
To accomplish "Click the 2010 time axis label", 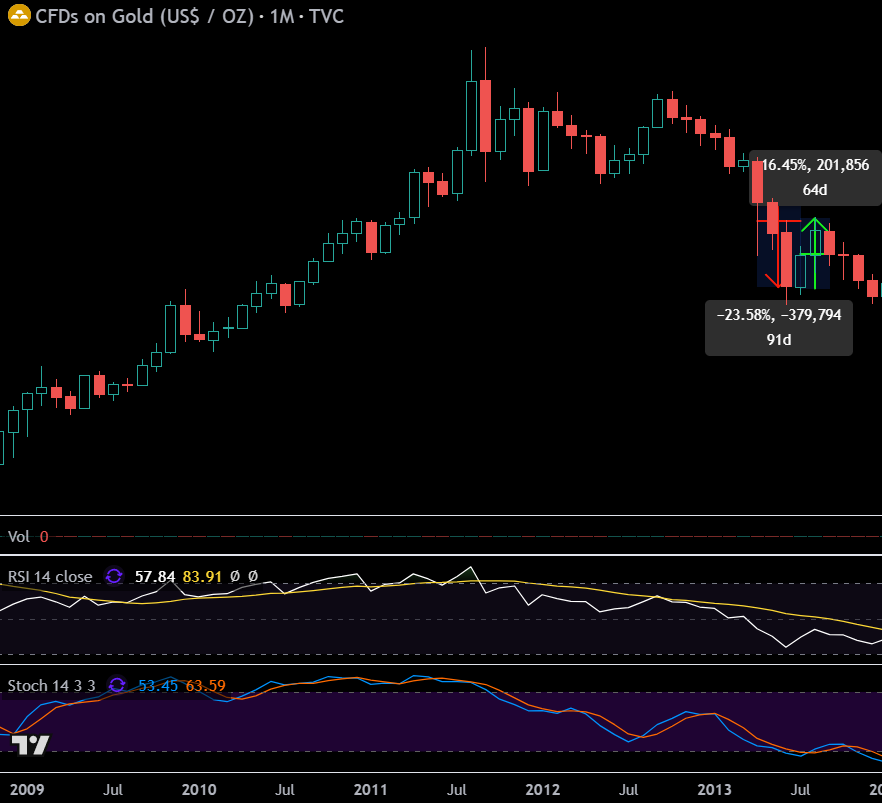I will [199, 790].
